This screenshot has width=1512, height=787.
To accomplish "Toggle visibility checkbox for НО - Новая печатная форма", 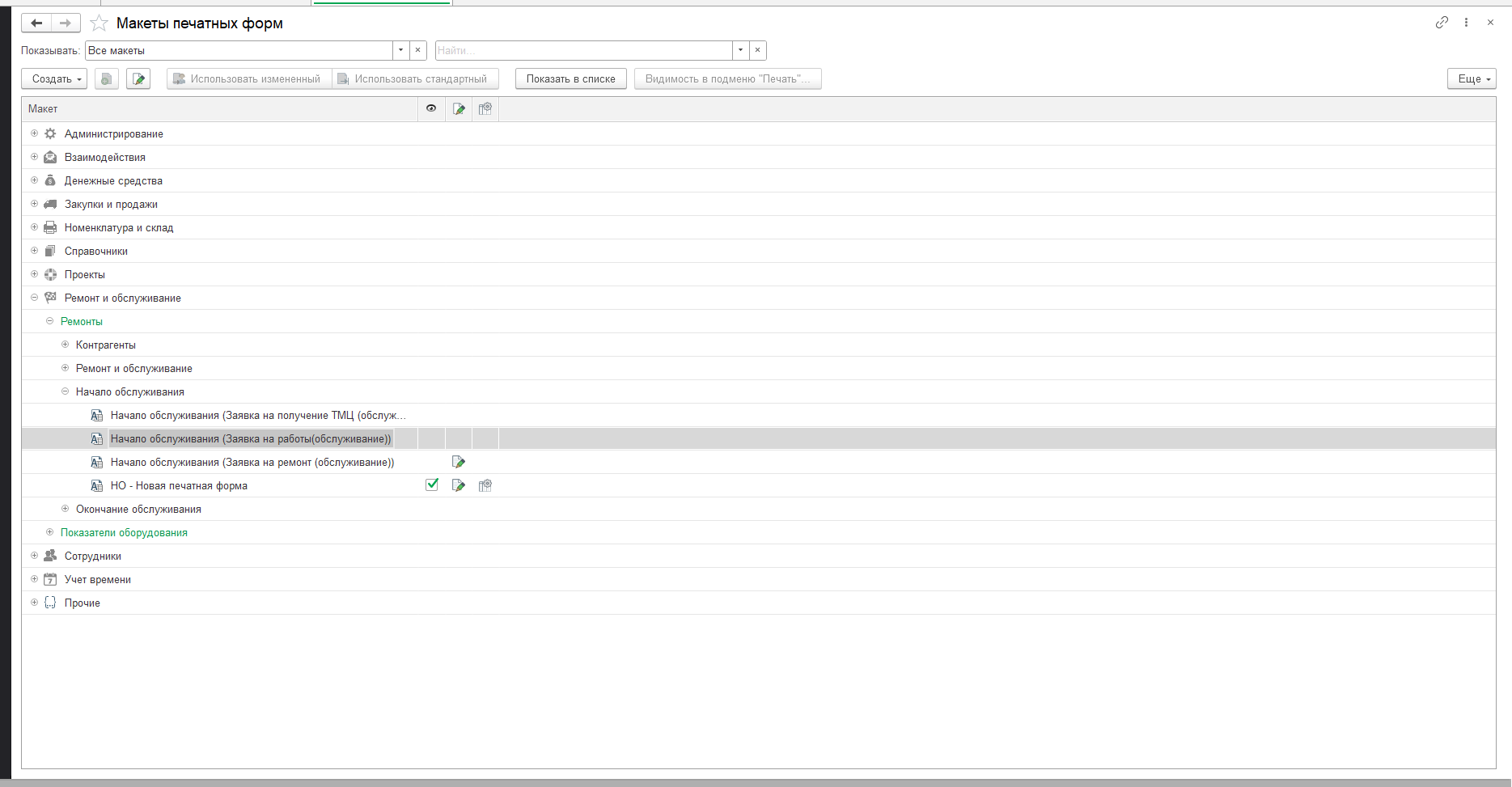I will click(432, 484).
